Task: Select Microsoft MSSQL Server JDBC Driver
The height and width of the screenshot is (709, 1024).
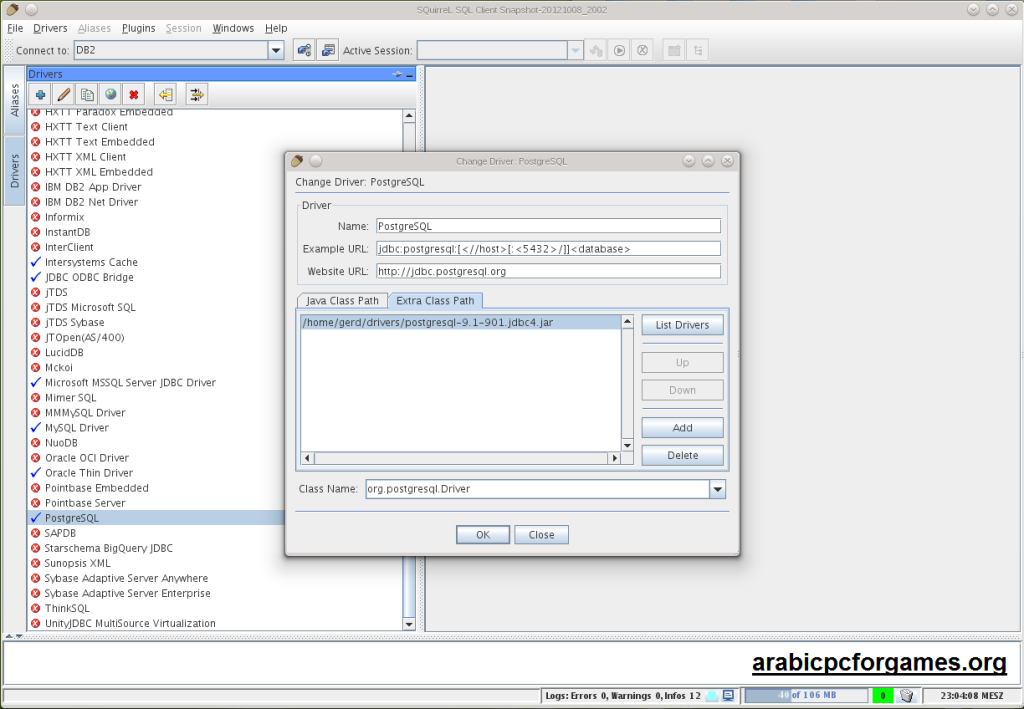Action: click(130, 383)
